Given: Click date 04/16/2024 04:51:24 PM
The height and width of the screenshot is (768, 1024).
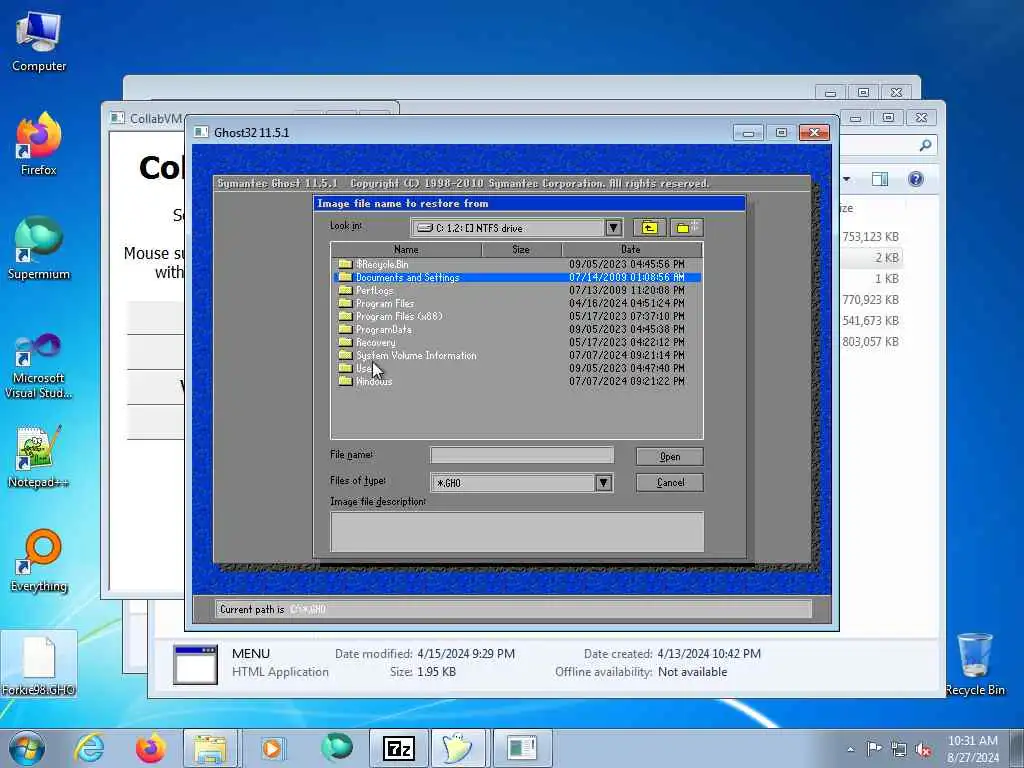Looking at the screenshot, I should coord(626,303).
